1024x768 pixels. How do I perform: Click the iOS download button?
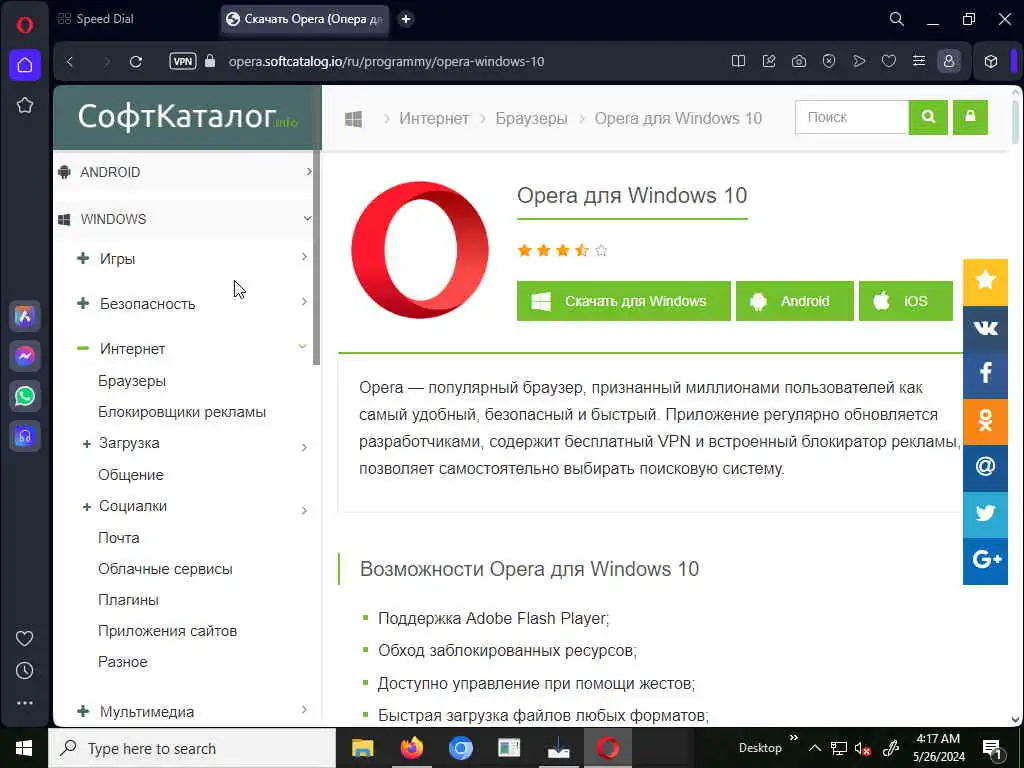(906, 301)
